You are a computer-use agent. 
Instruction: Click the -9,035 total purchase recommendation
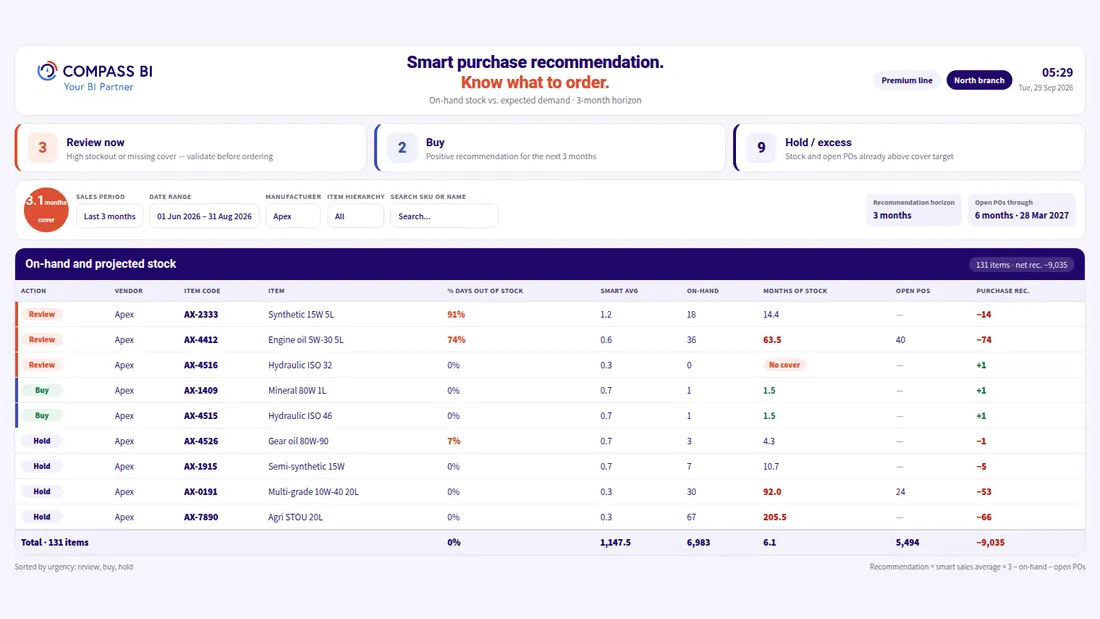(991, 543)
